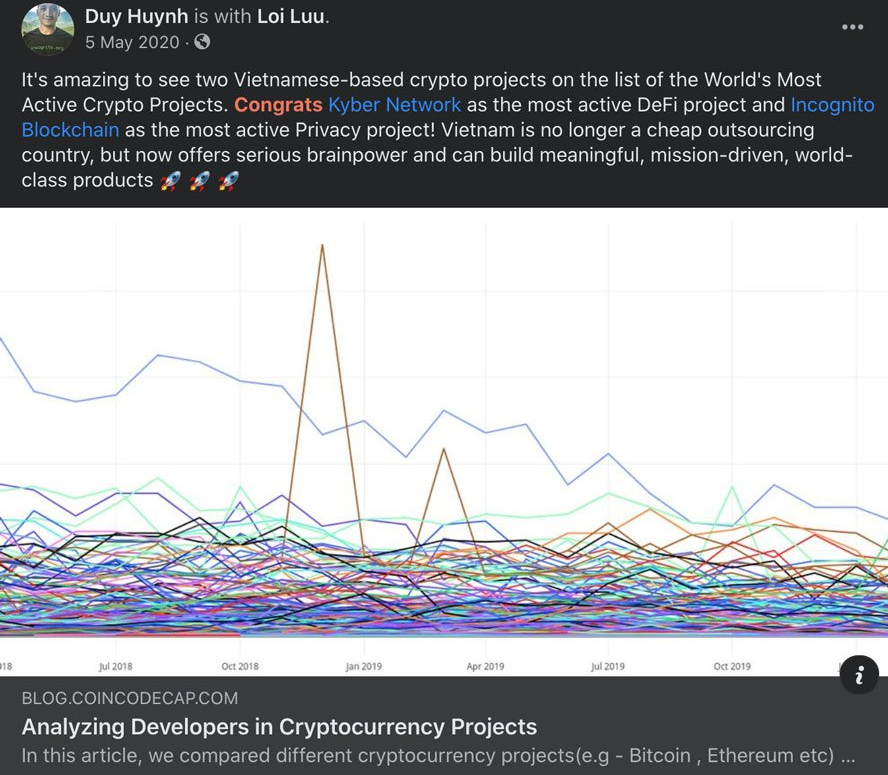
Task: Open Loi Luu's tagged profile
Action: (291, 16)
